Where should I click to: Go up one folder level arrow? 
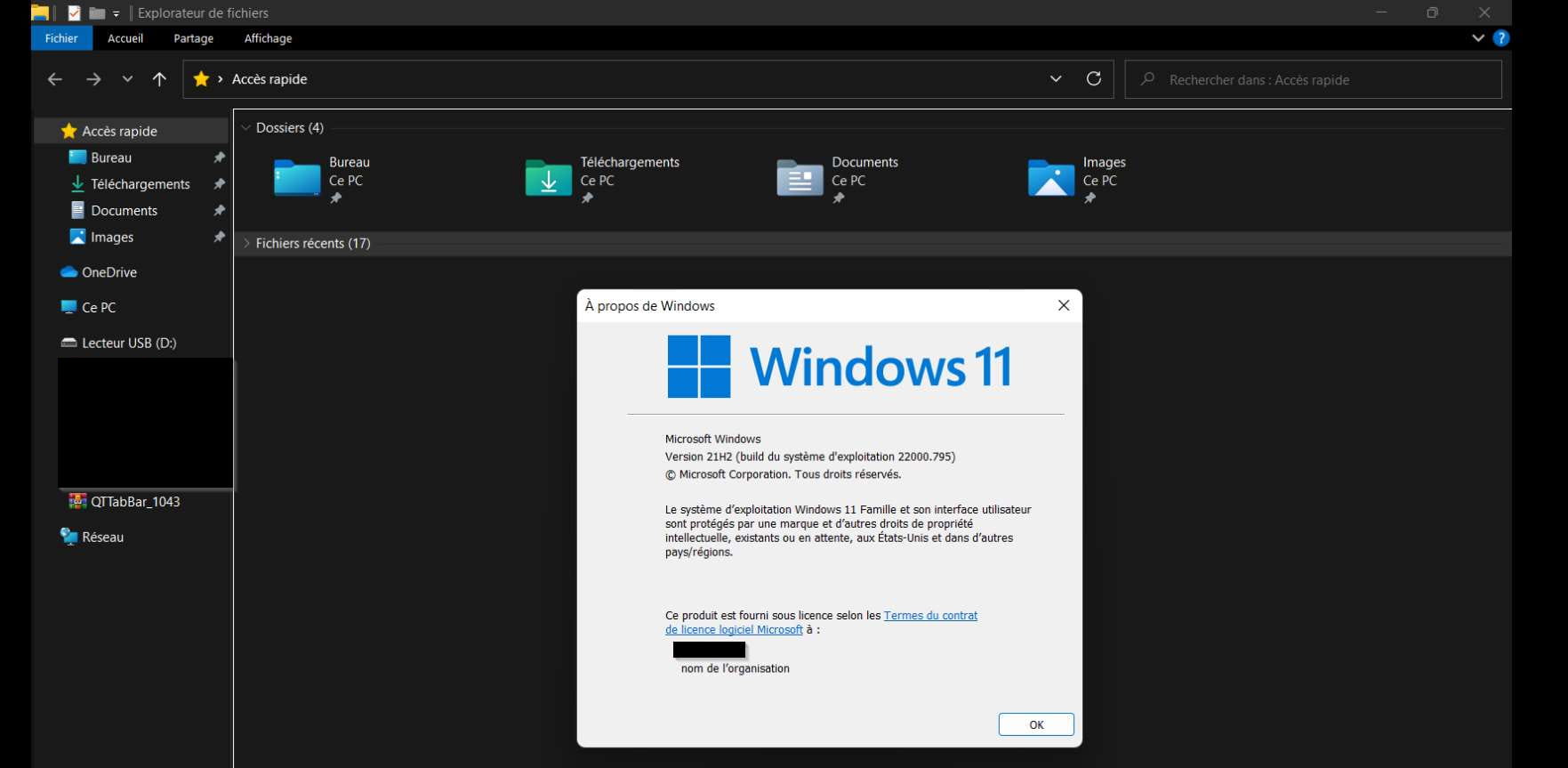point(159,79)
